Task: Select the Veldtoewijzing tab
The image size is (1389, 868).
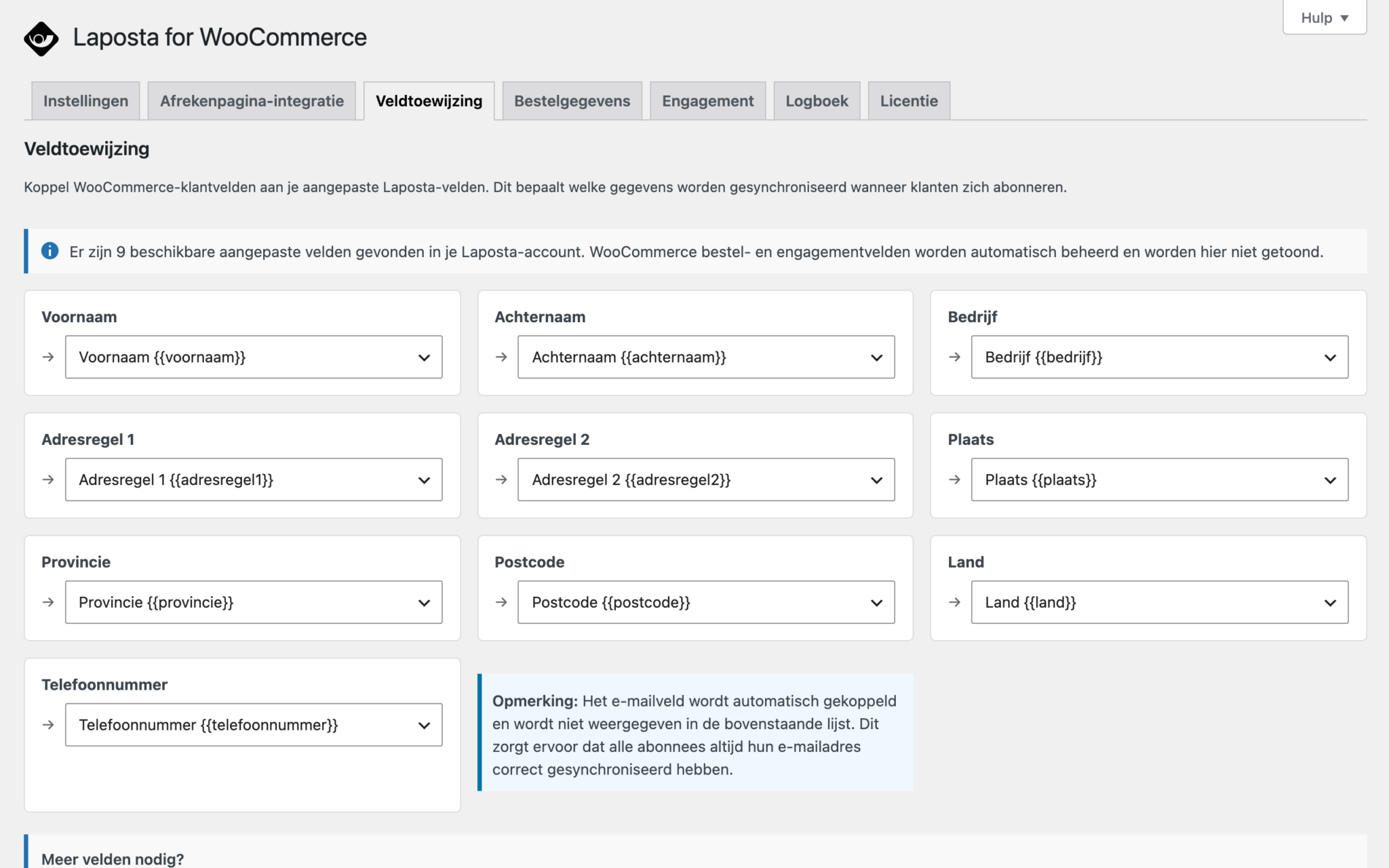Action: click(429, 101)
